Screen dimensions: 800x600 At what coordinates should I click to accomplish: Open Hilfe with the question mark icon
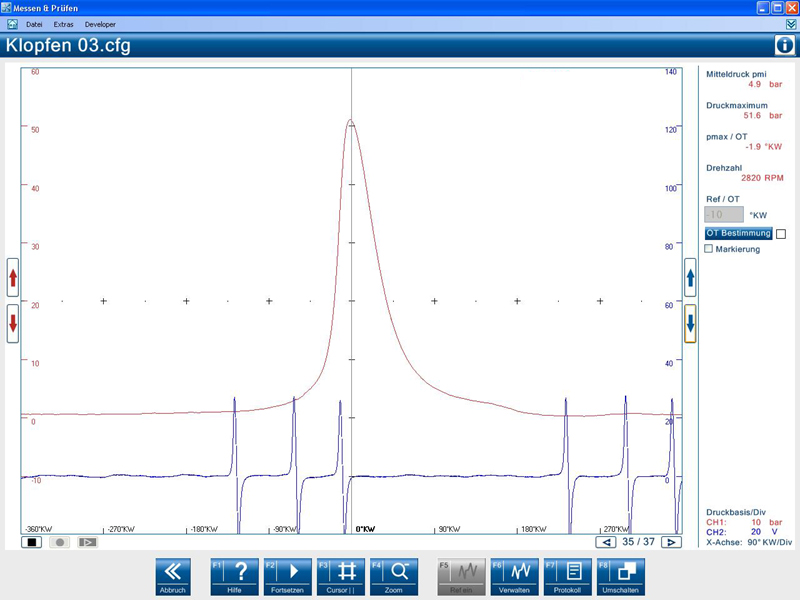click(234, 576)
